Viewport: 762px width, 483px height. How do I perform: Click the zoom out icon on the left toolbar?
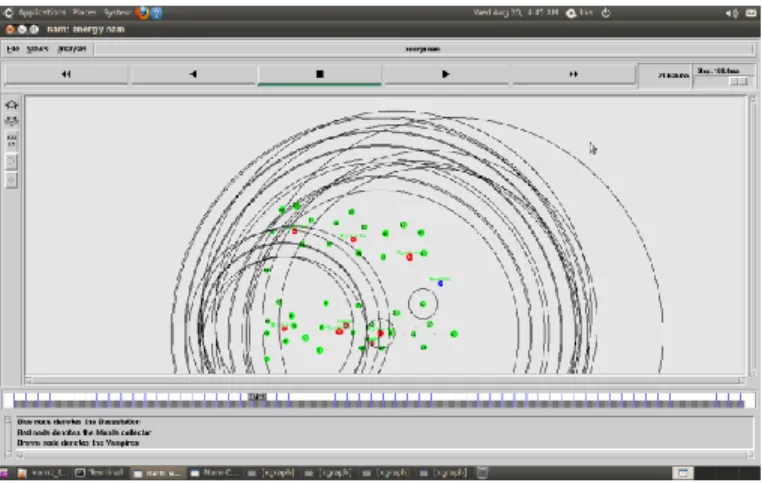tap(12, 121)
